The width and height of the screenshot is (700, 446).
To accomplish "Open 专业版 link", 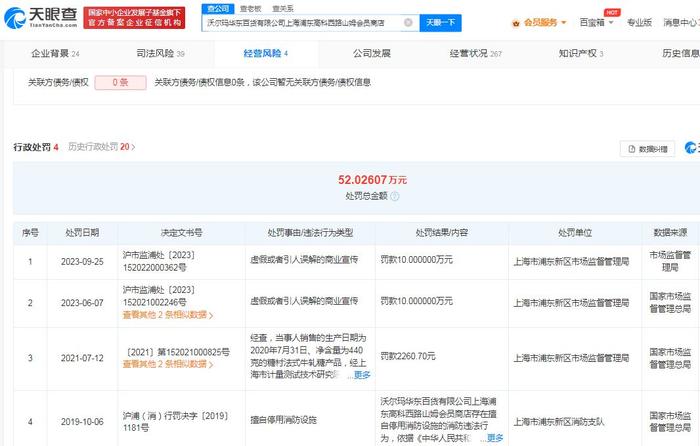I will pyautogui.click(x=639, y=22).
